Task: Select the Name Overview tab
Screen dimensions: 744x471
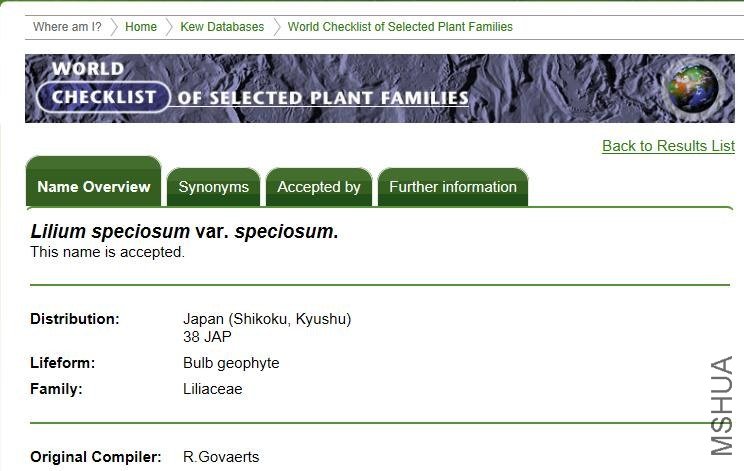Action: 93,187
